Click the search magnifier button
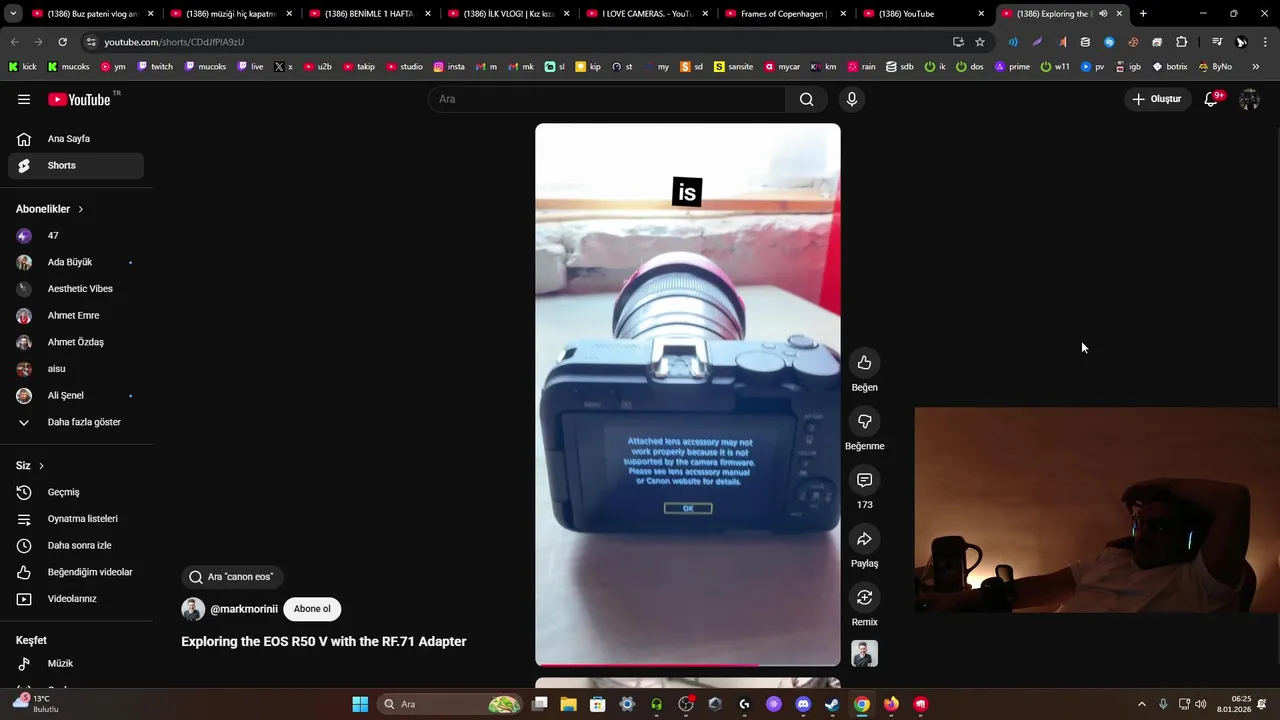 (x=806, y=99)
